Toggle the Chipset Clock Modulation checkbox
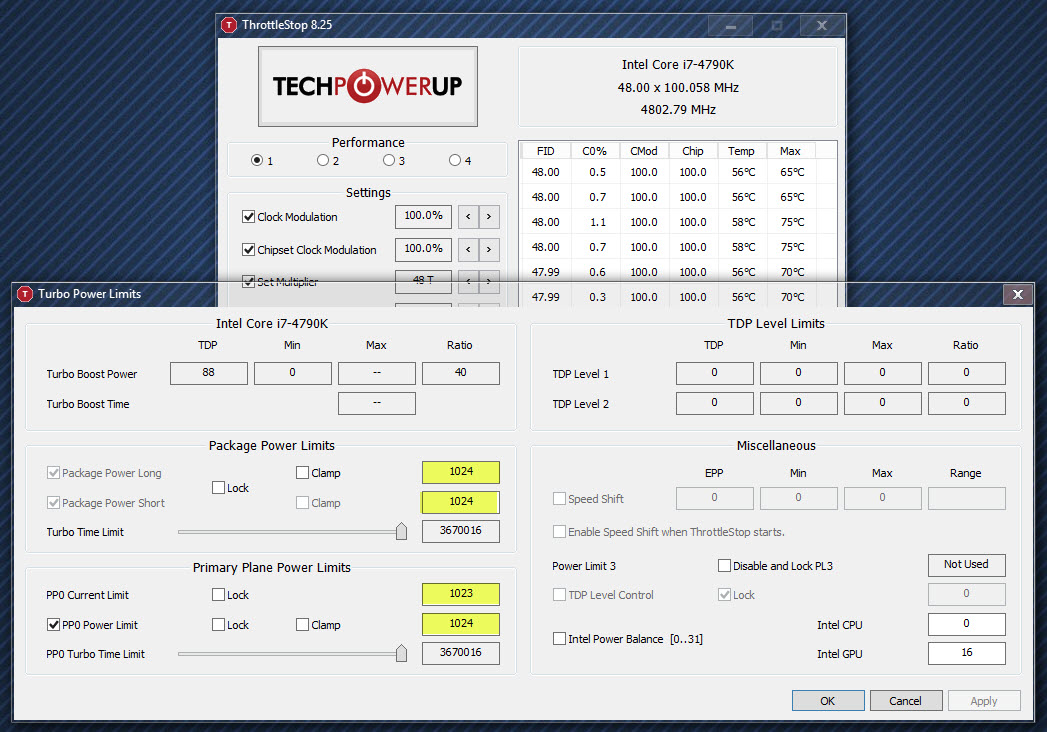 pos(248,250)
